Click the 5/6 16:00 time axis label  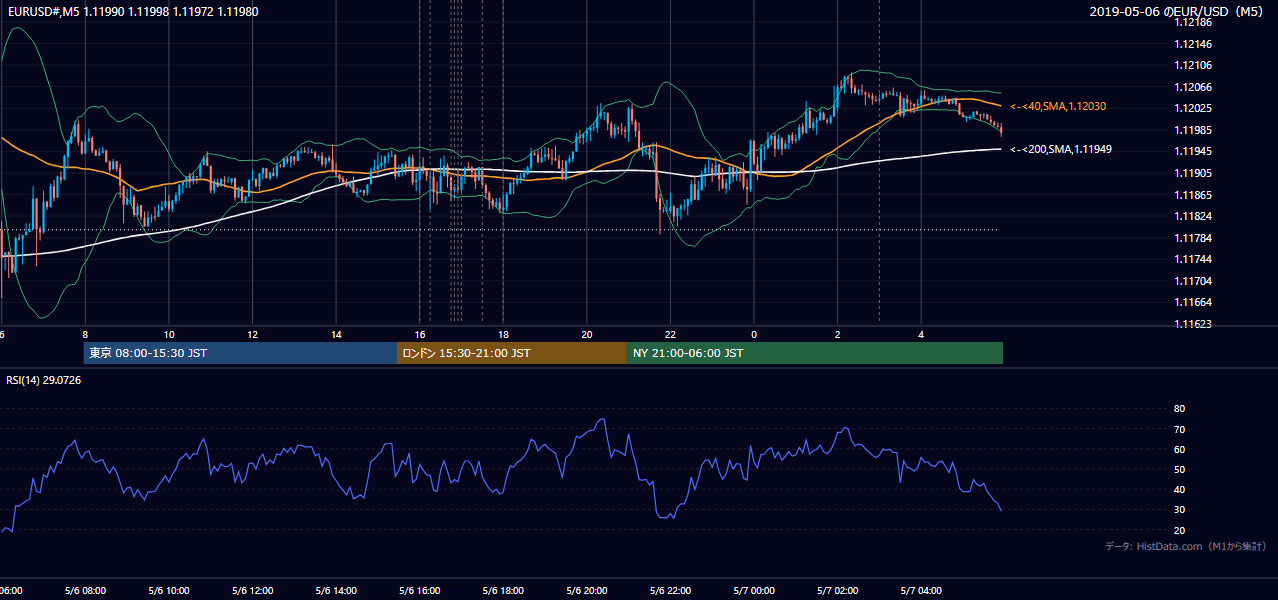(419, 591)
